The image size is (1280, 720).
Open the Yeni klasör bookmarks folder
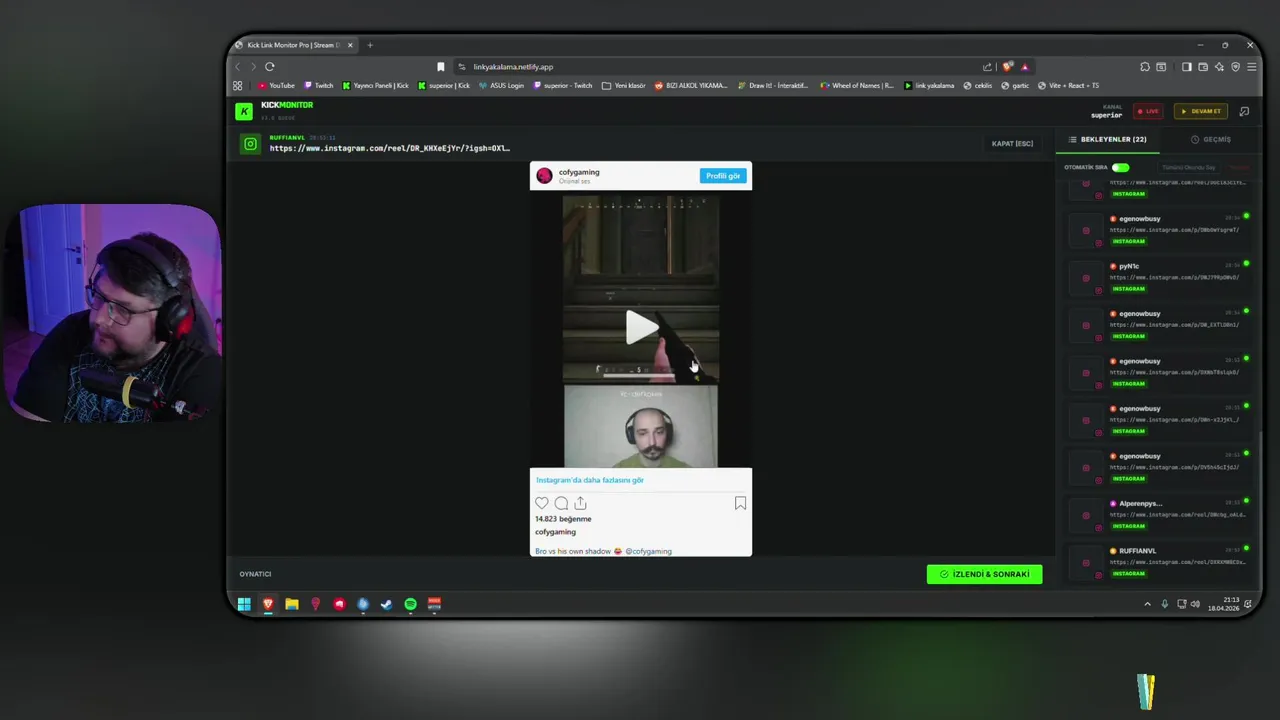(x=624, y=86)
